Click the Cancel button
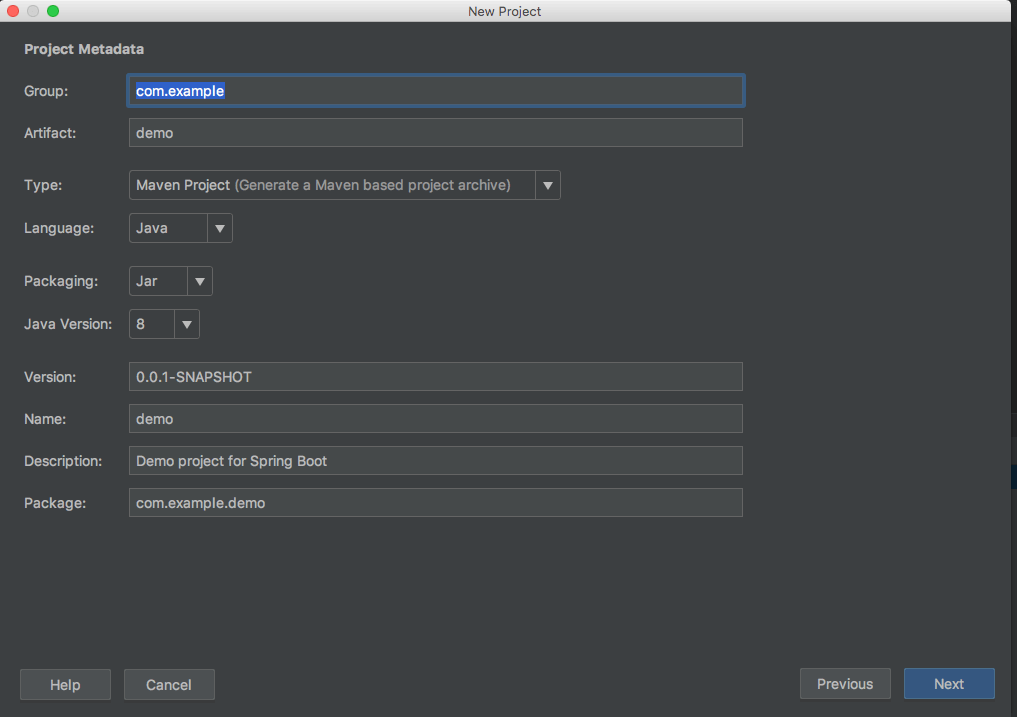1017x717 pixels. coord(169,684)
